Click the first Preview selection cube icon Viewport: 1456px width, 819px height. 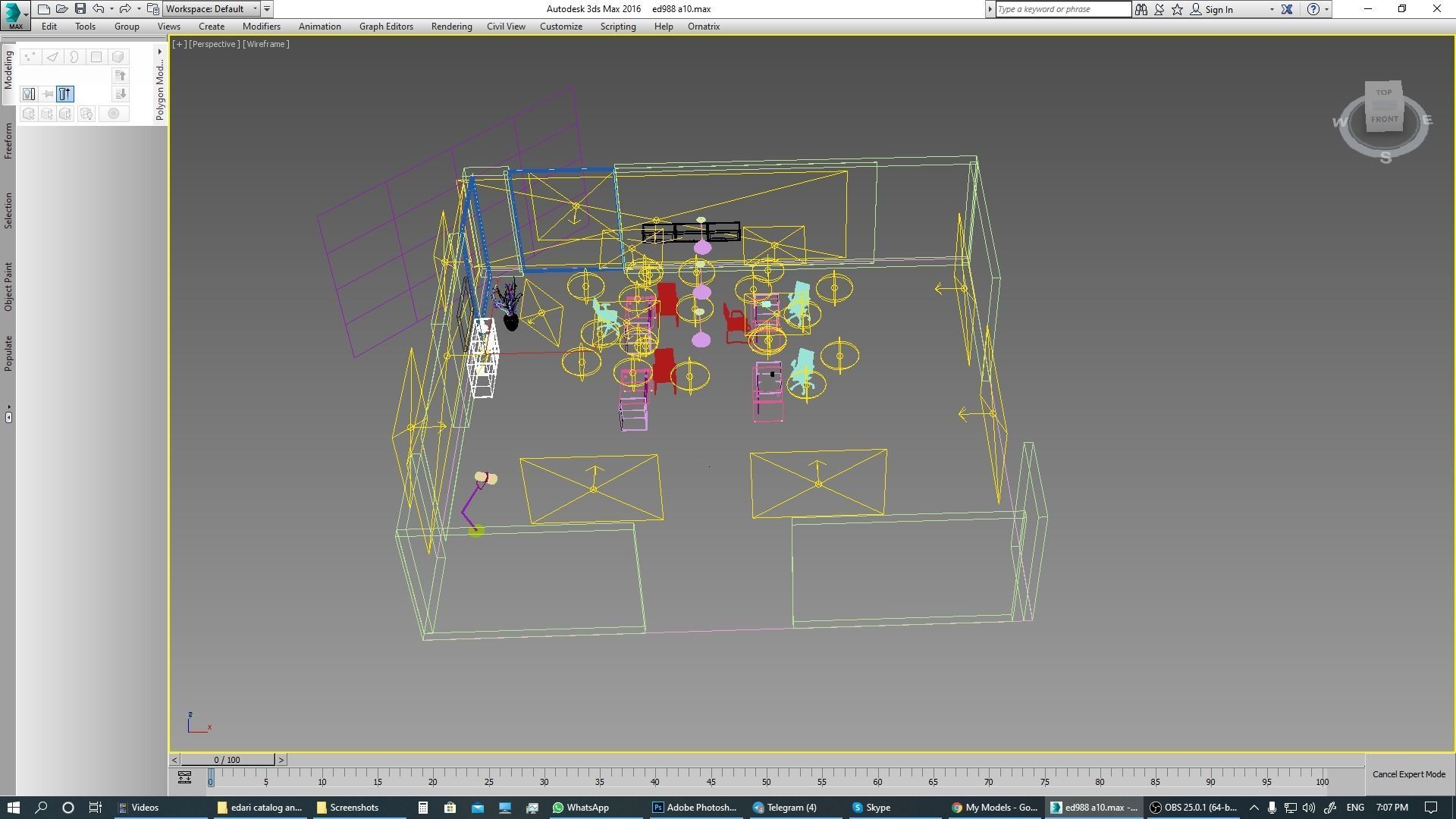click(x=29, y=114)
